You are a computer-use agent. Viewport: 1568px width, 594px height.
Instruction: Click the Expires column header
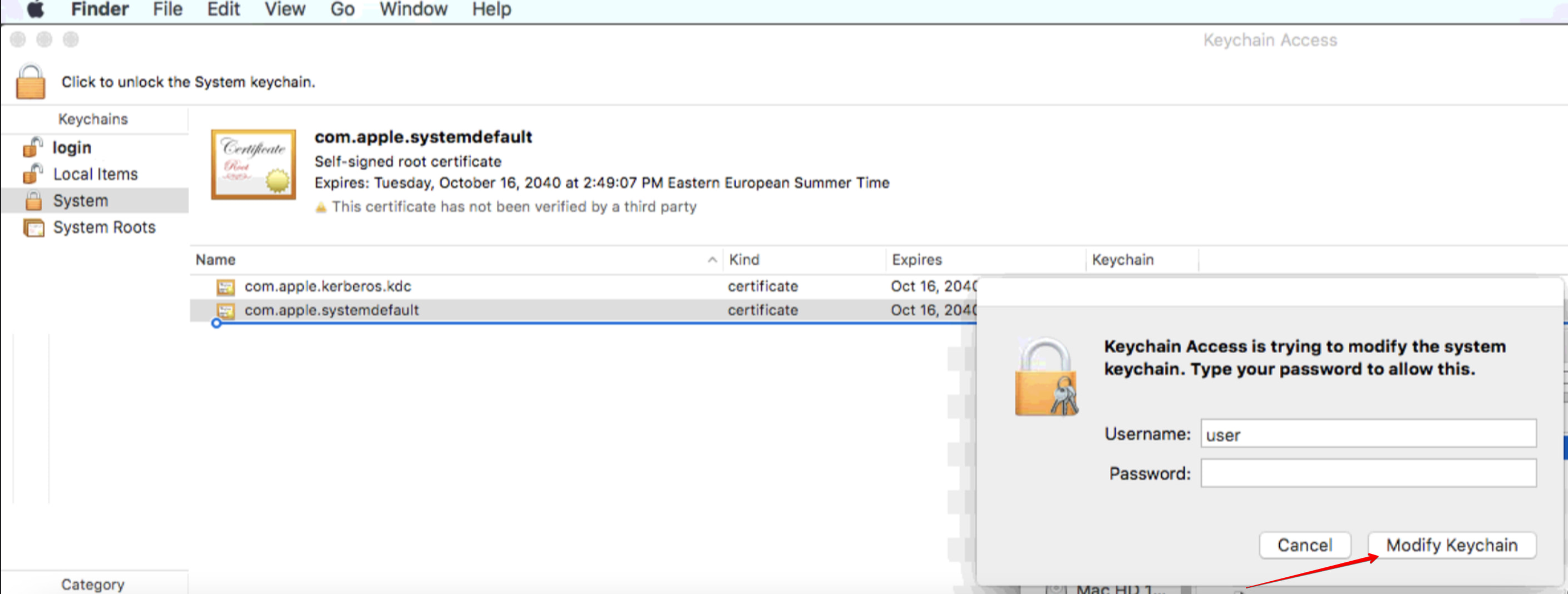(x=915, y=259)
